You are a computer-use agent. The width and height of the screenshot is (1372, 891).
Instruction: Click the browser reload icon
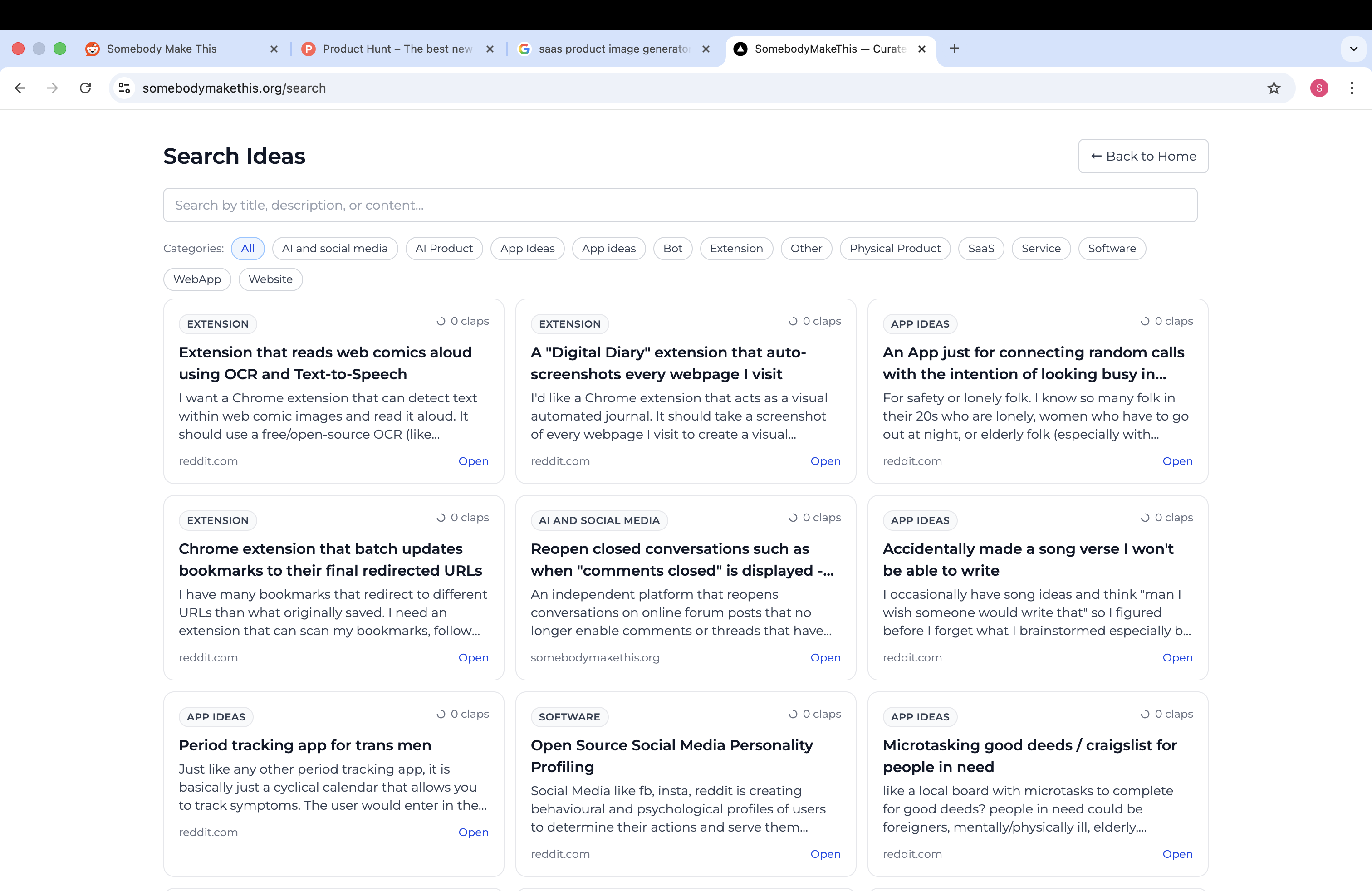[x=85, y=88]
